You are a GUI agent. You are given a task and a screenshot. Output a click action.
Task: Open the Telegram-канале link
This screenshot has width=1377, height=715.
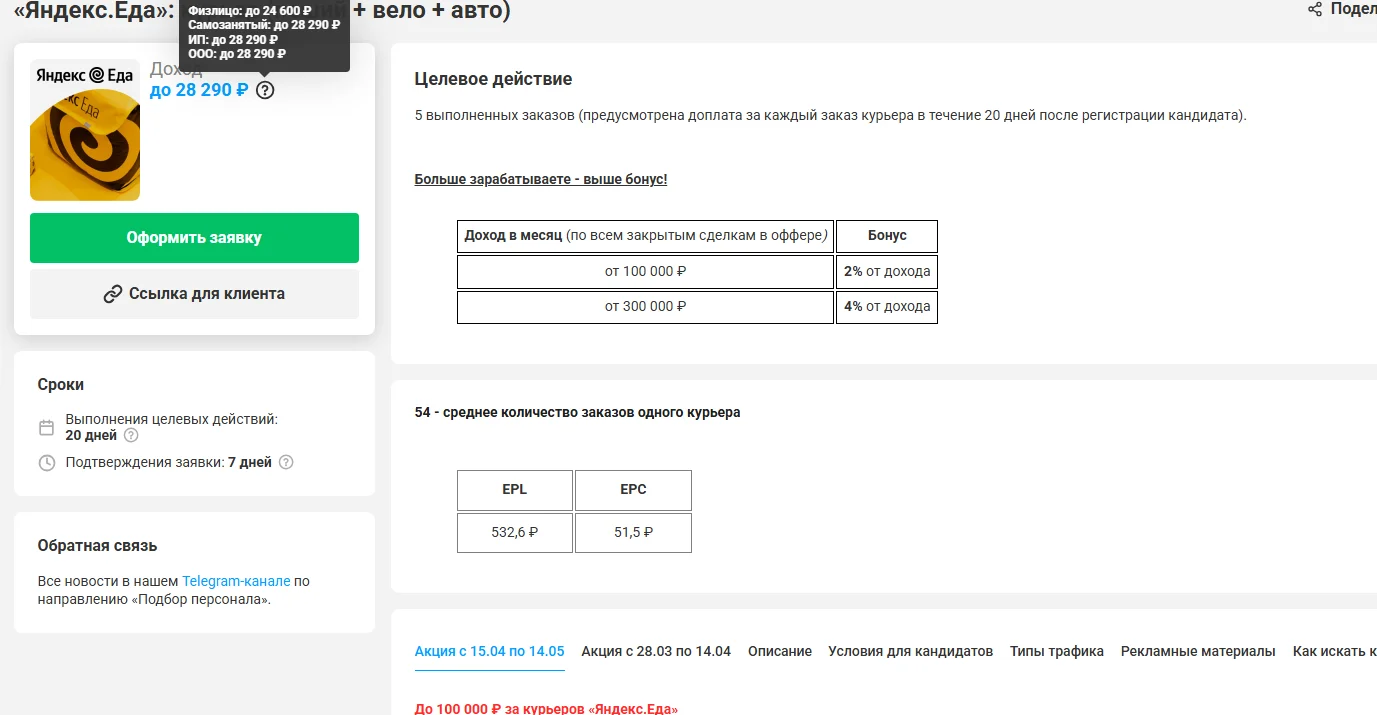click(236, 581)
